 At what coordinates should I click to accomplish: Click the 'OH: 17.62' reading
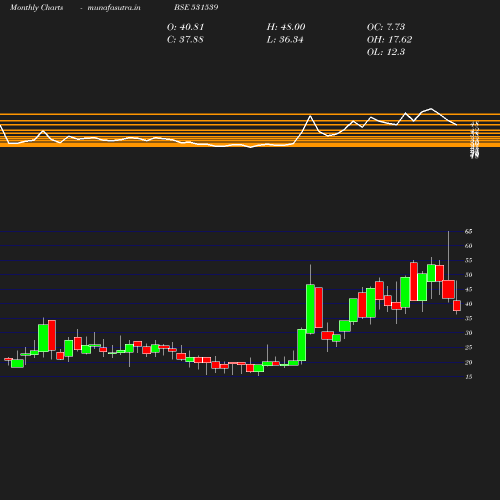[389, 40]
